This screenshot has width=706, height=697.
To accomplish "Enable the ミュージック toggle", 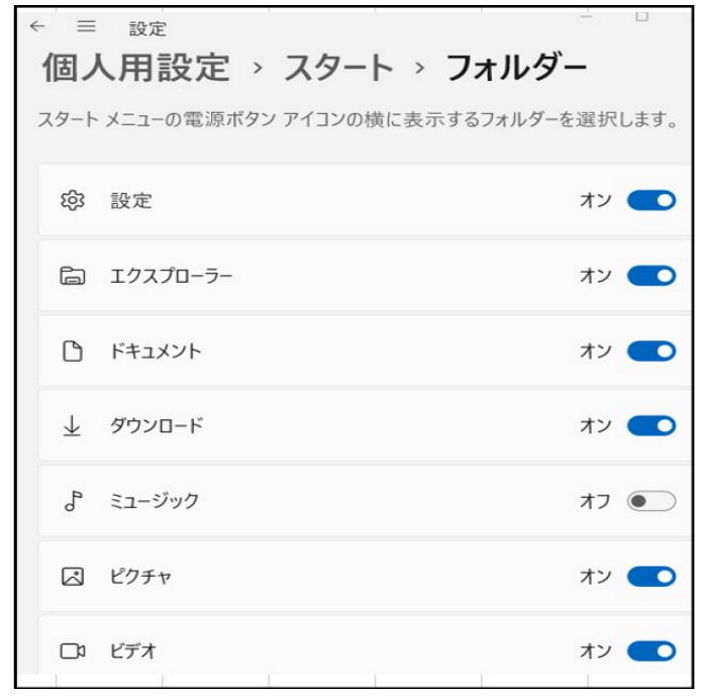I will [x=651, y=501].
